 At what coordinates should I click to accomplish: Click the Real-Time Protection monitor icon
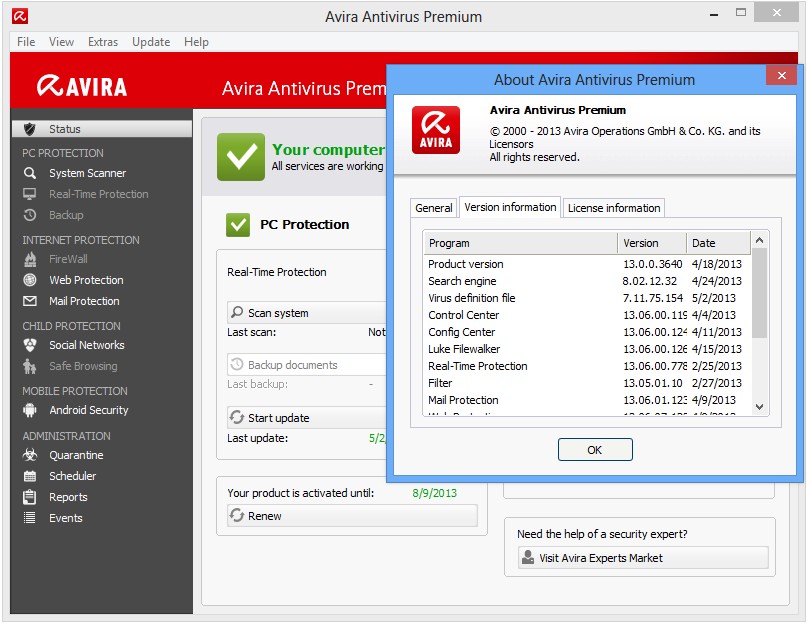[30, 194]
